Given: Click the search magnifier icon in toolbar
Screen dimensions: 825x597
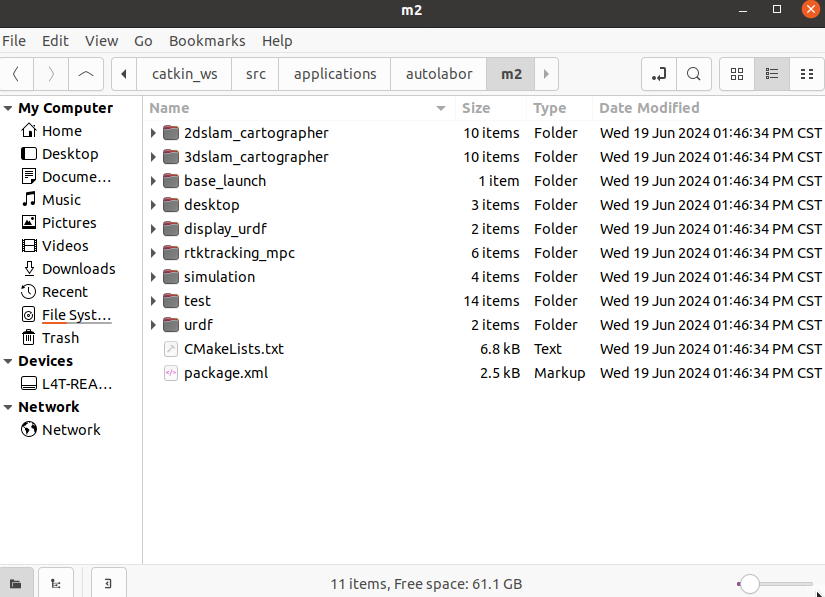Looking at the screenshot, I should (693, 74).
